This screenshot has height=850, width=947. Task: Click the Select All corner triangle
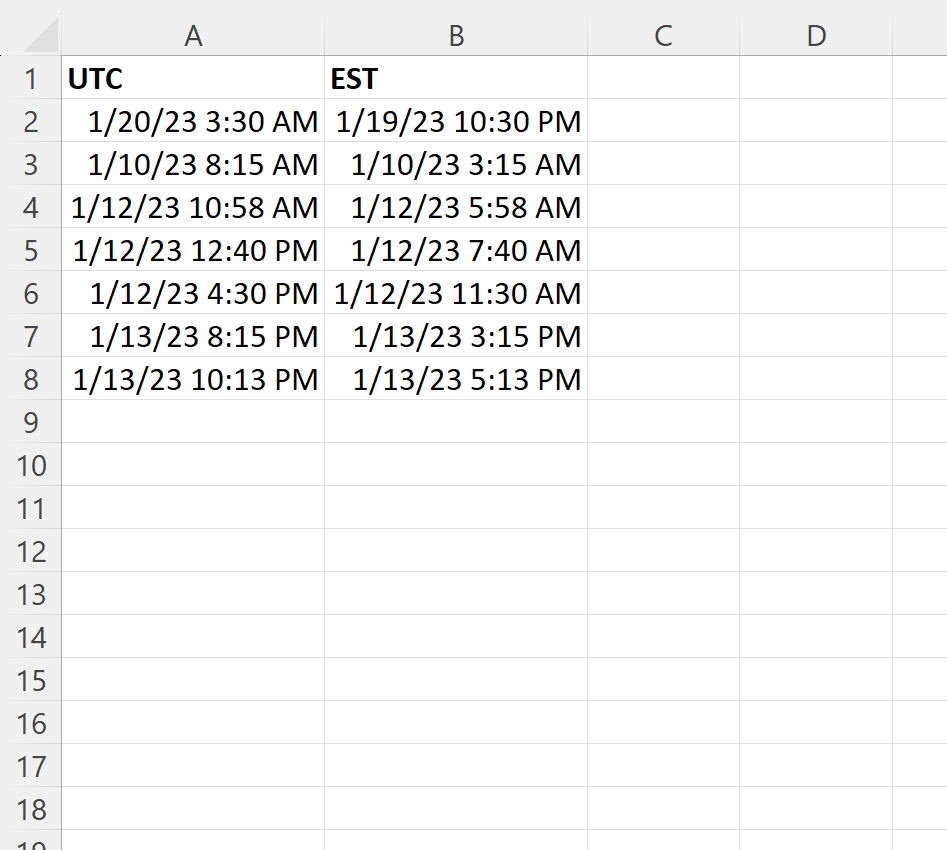[45, 35]
